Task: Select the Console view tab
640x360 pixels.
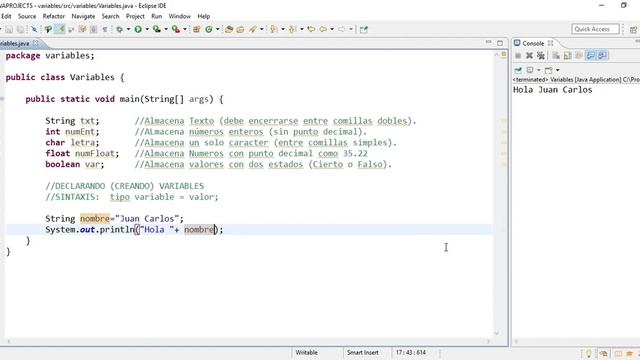Action: (533, 43)
